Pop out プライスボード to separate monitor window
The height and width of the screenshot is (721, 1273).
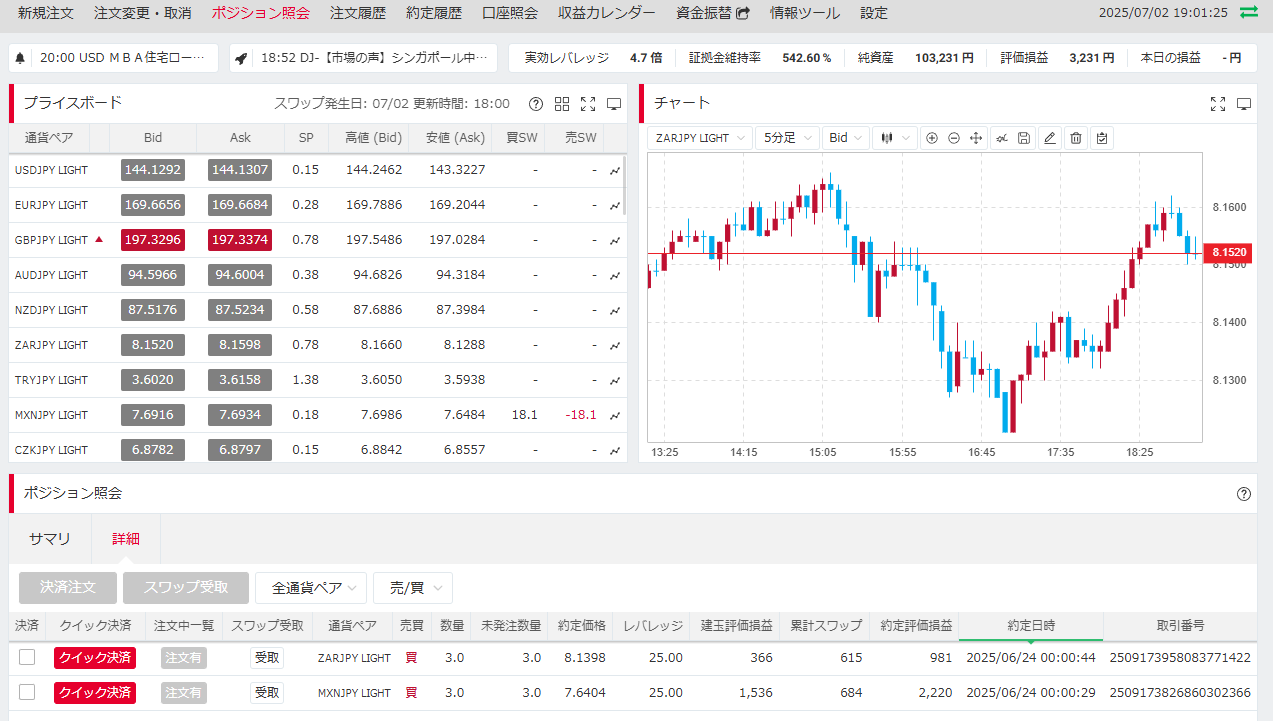tap(614, 104)
